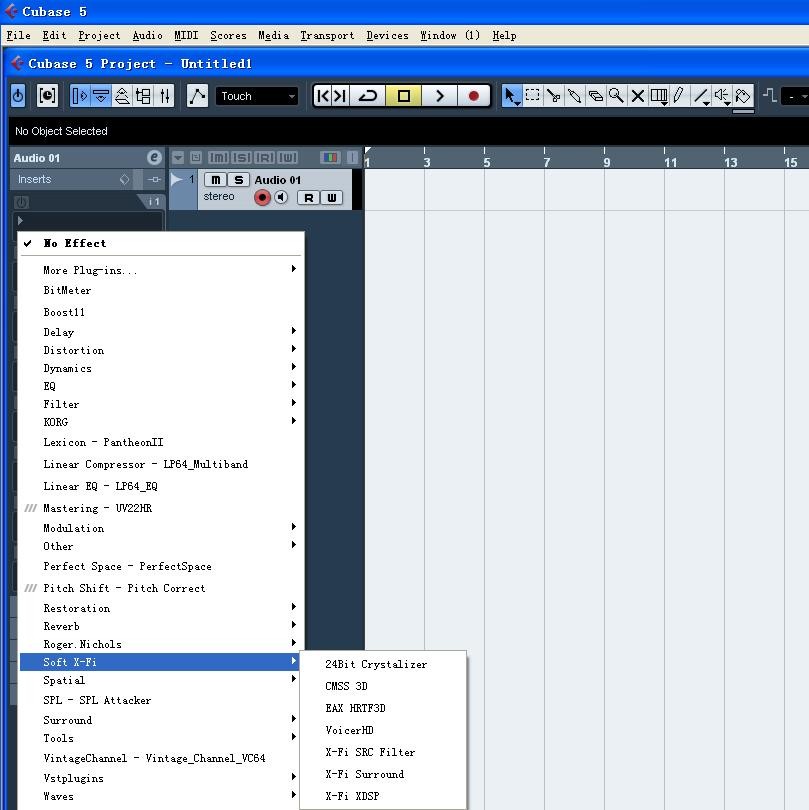Toggle global Read in track list header

coord(265,158)
